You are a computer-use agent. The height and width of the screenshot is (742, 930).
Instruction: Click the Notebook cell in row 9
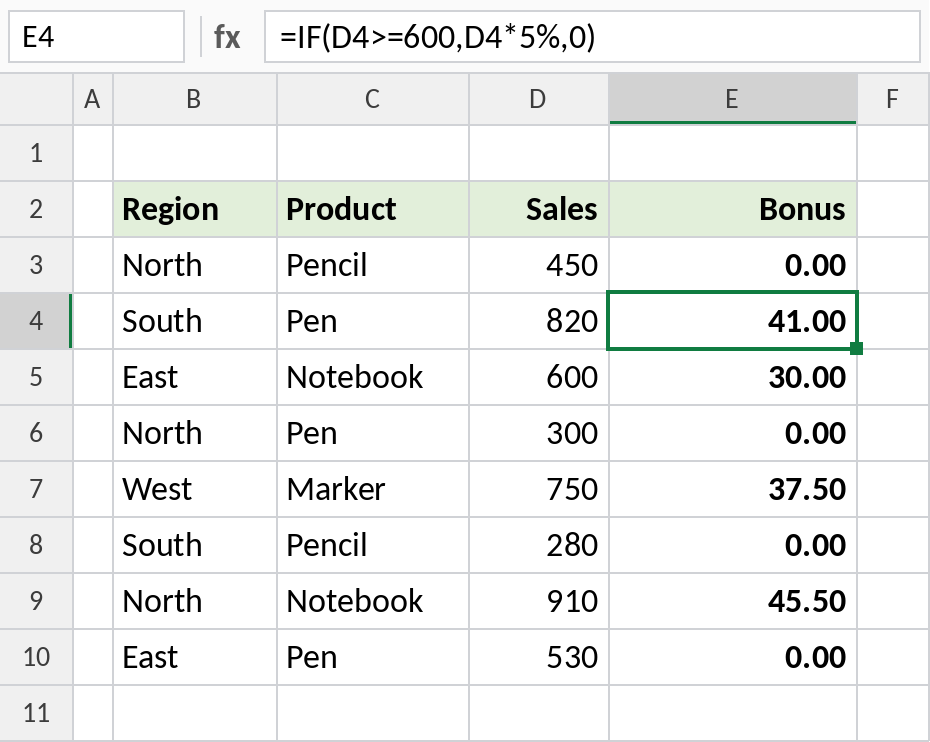pos(372,601)
